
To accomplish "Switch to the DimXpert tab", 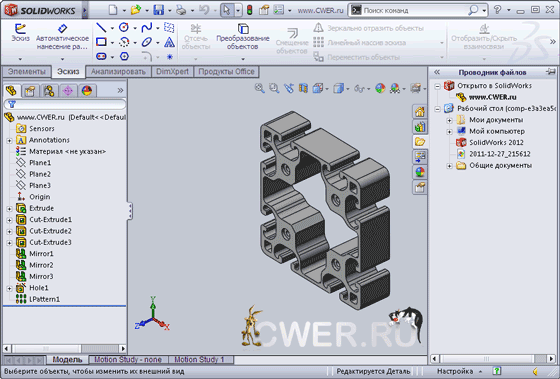I will click(x=172, y=71).
